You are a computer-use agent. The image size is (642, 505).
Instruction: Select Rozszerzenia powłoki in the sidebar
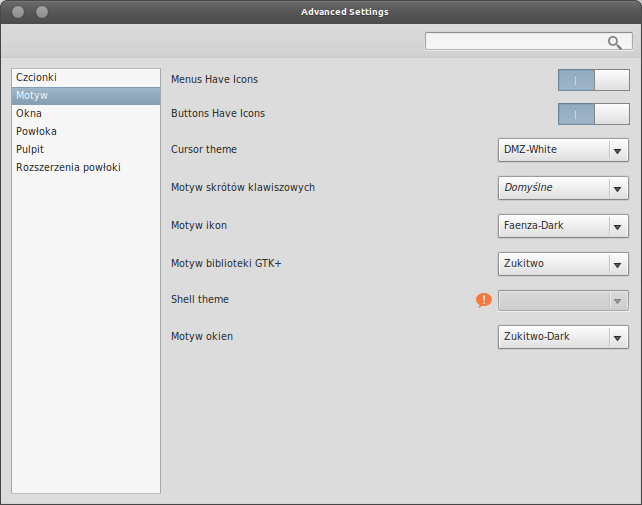(86, 168)
